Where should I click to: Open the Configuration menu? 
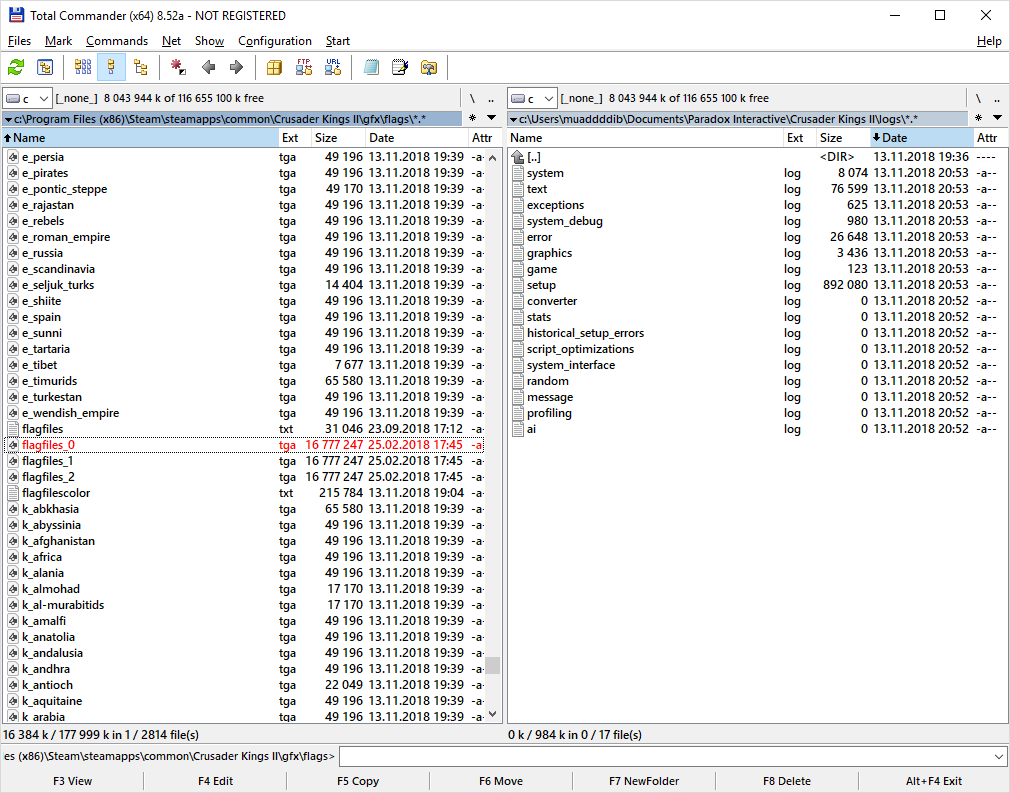coord(274,41)
